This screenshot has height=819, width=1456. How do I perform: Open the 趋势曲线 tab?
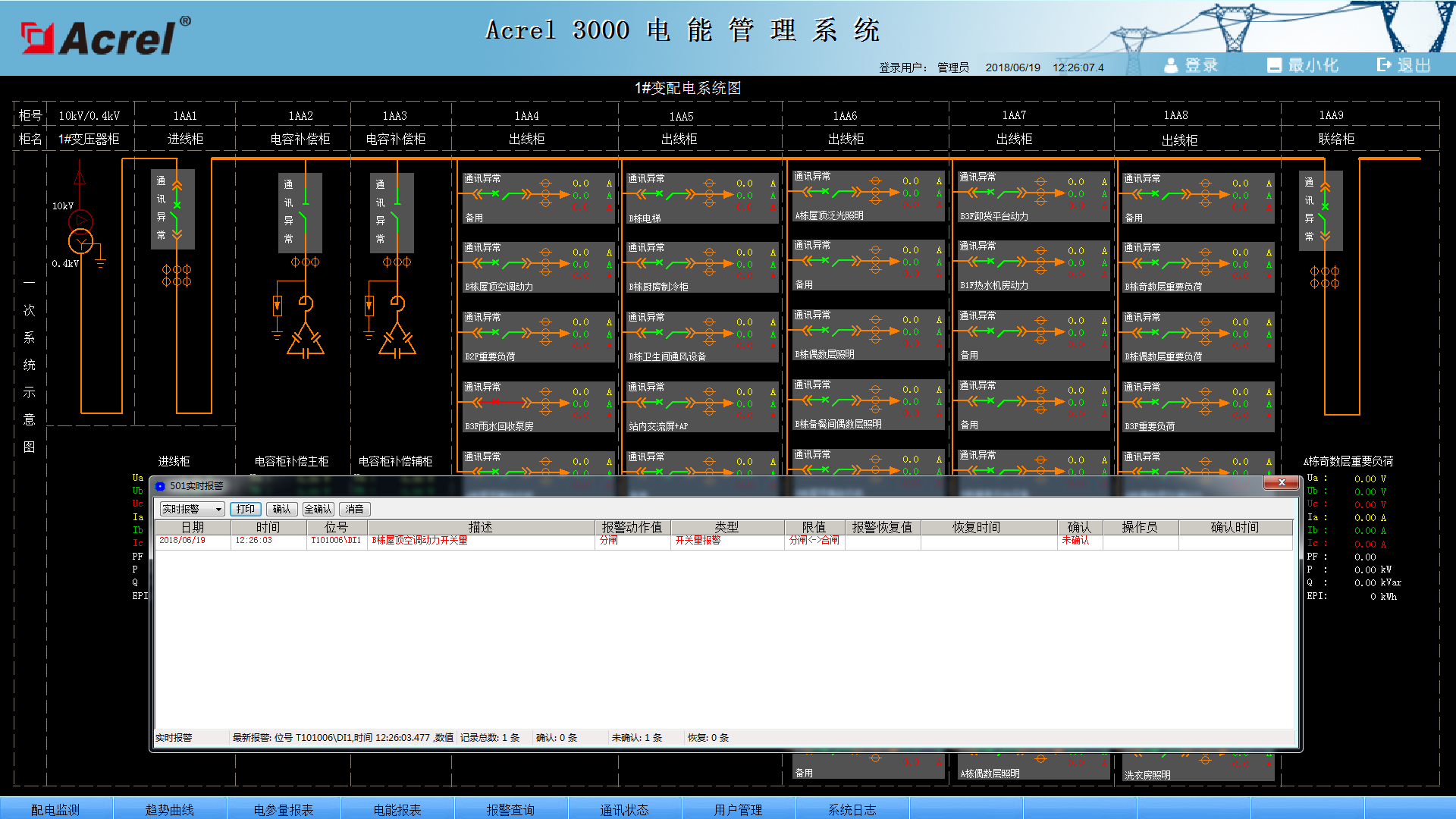click(170, 809)
